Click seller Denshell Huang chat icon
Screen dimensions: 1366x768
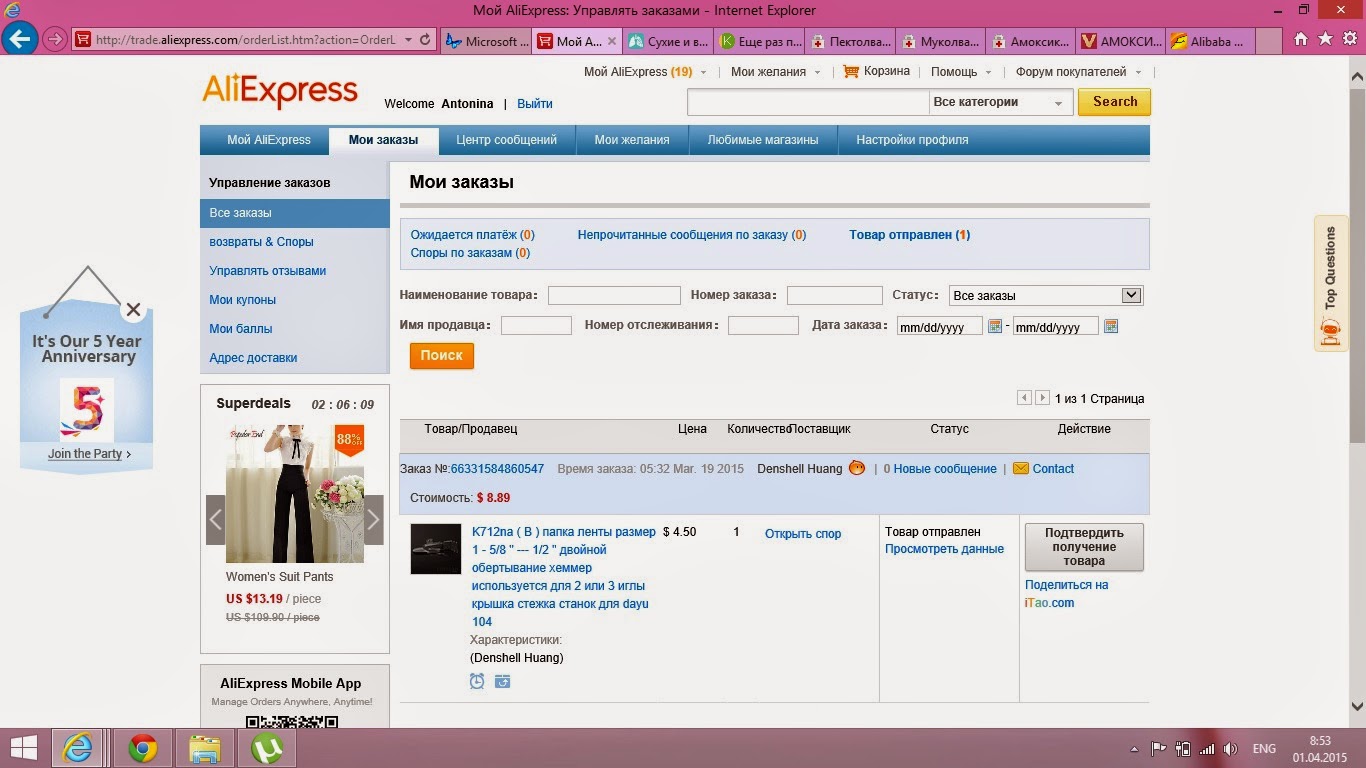pos(856,468)
